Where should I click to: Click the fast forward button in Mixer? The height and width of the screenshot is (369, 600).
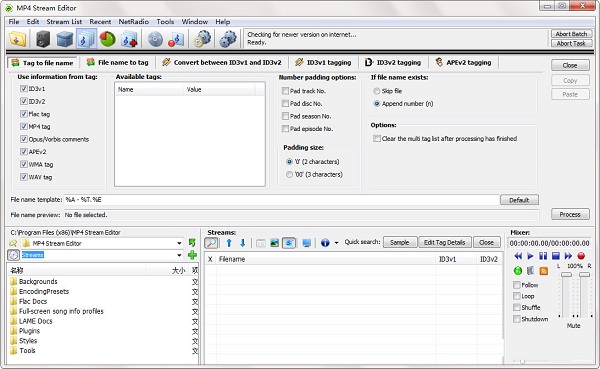coord(568,256)
